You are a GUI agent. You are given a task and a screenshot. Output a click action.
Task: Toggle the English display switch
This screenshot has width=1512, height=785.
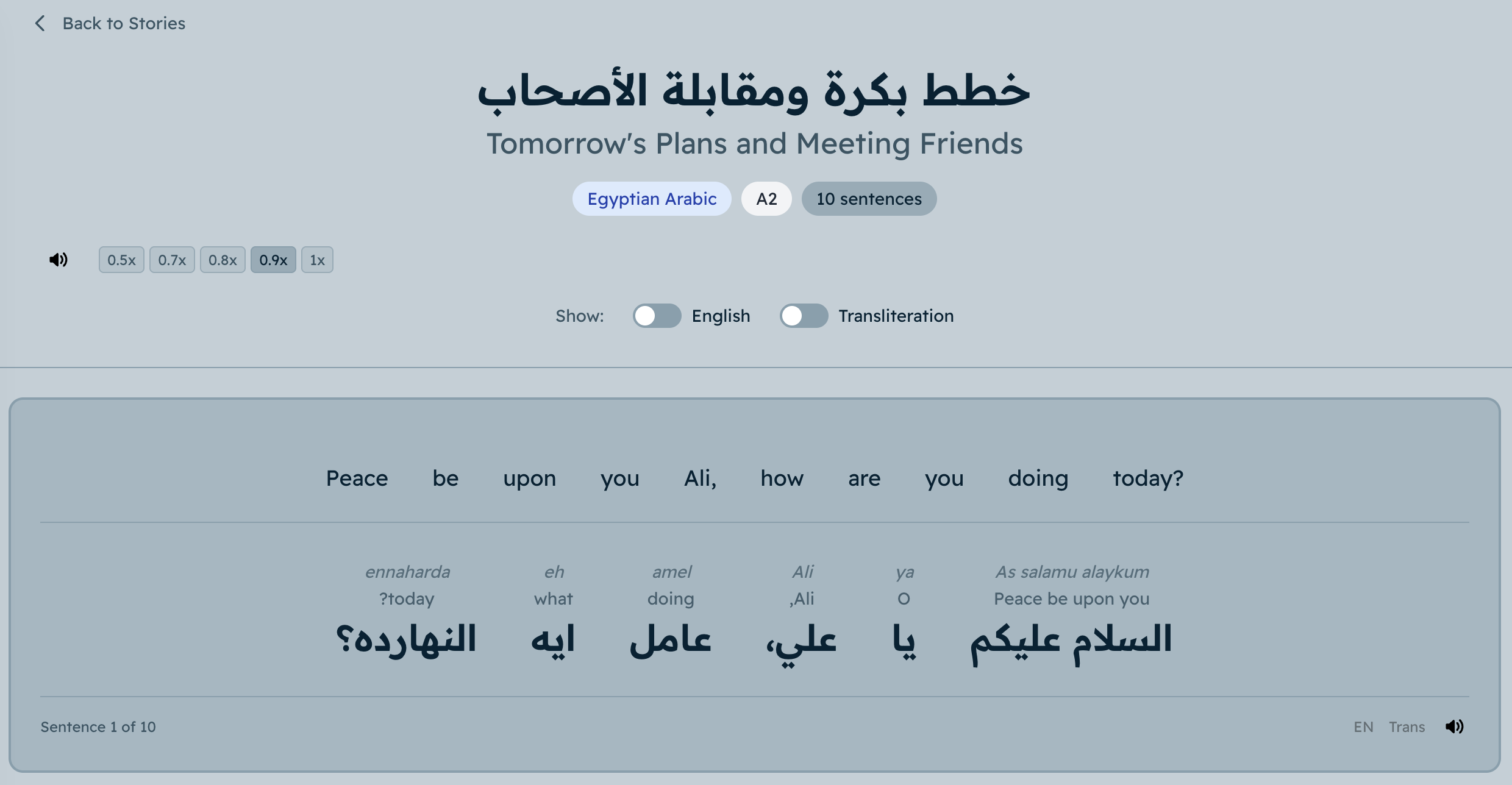coord(657,316)
